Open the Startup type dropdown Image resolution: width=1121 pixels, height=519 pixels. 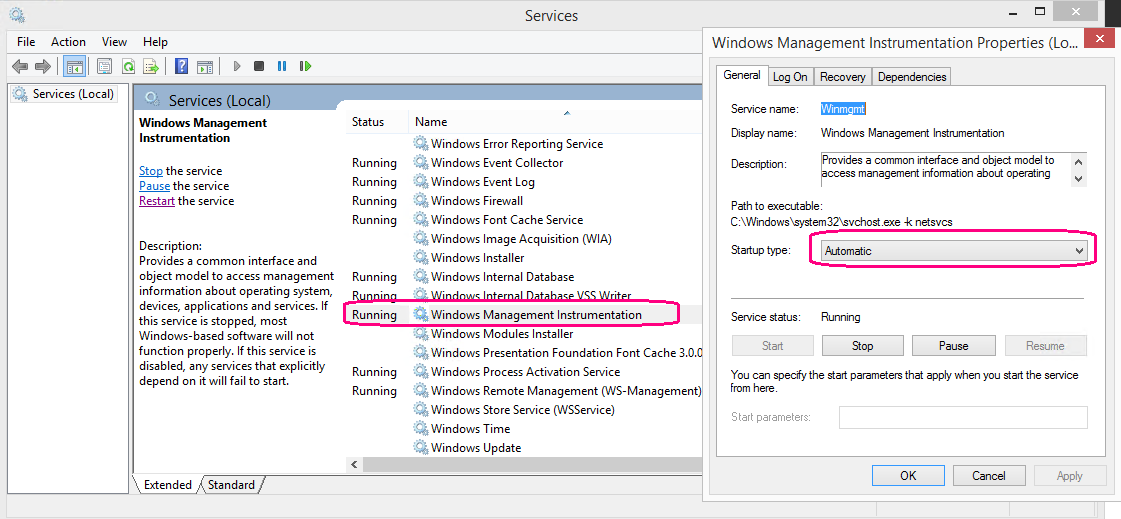(954, 251)
